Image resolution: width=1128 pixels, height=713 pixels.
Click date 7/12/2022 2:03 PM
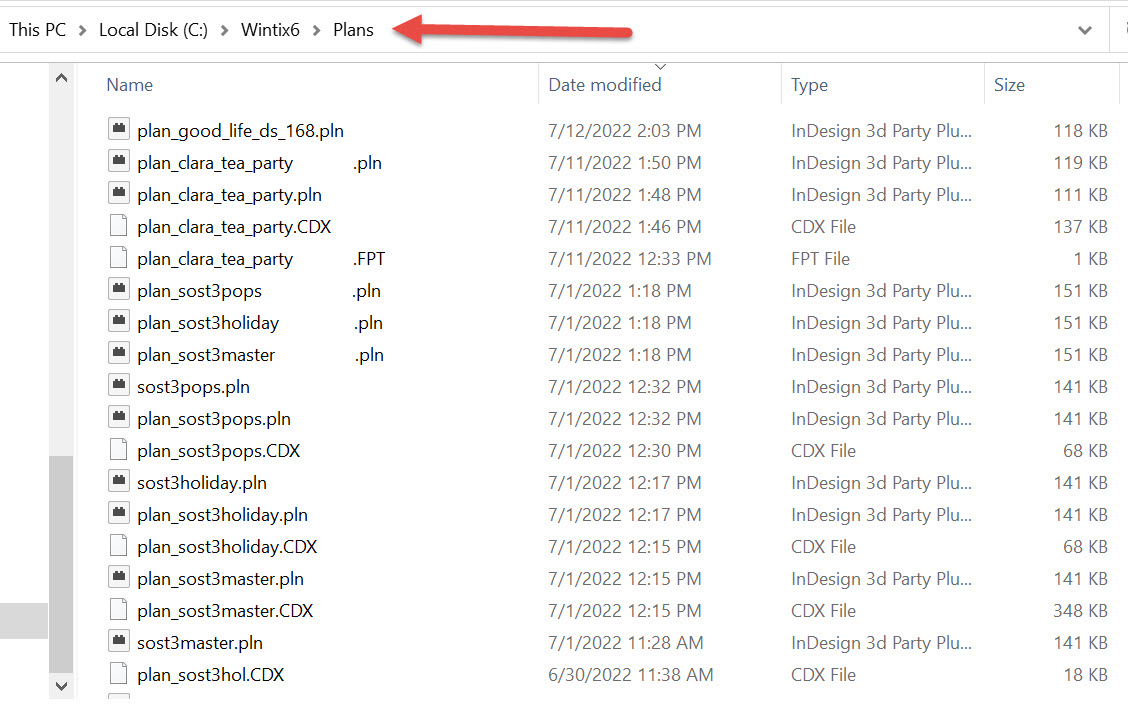(x=624, y=131)
